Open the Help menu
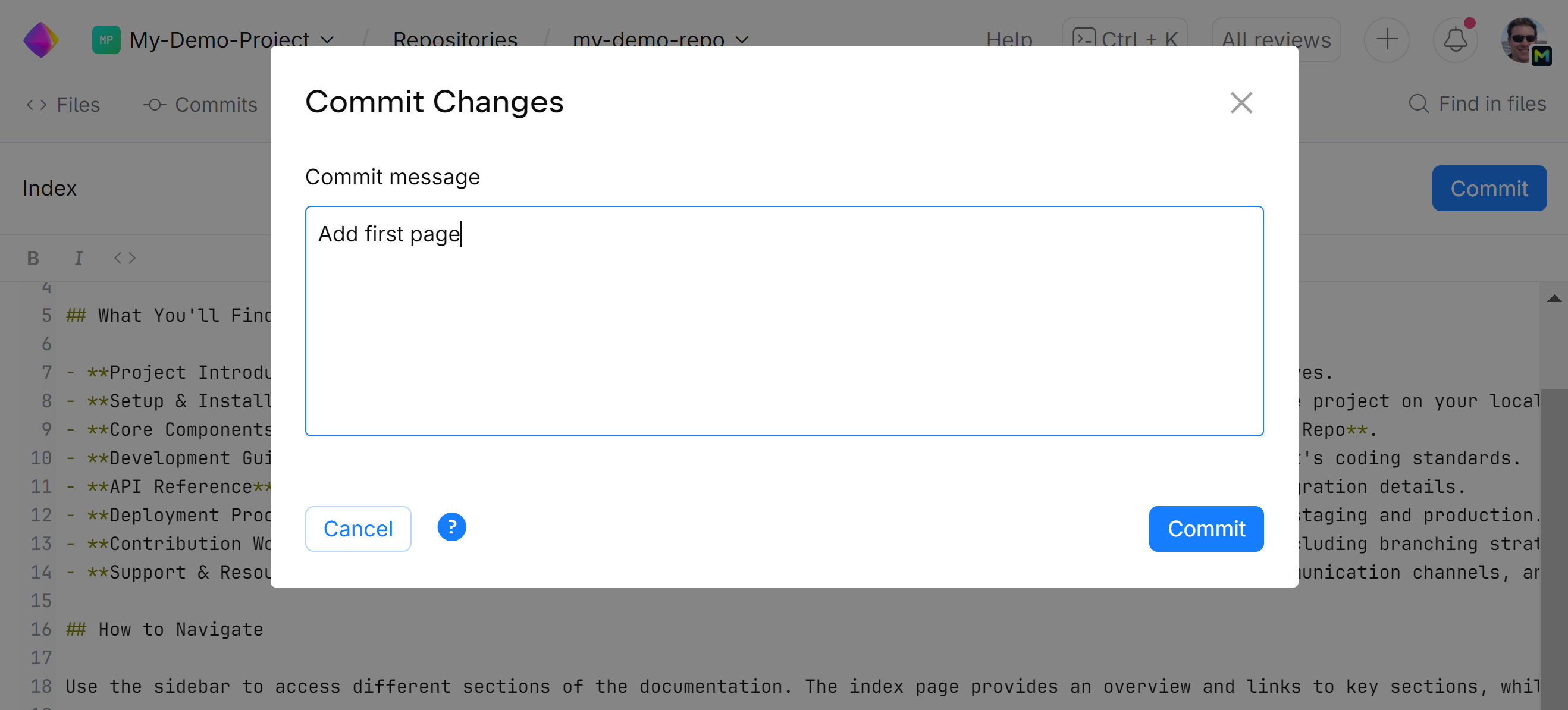Screen dimensions: 1568x710 [1009, 40]
